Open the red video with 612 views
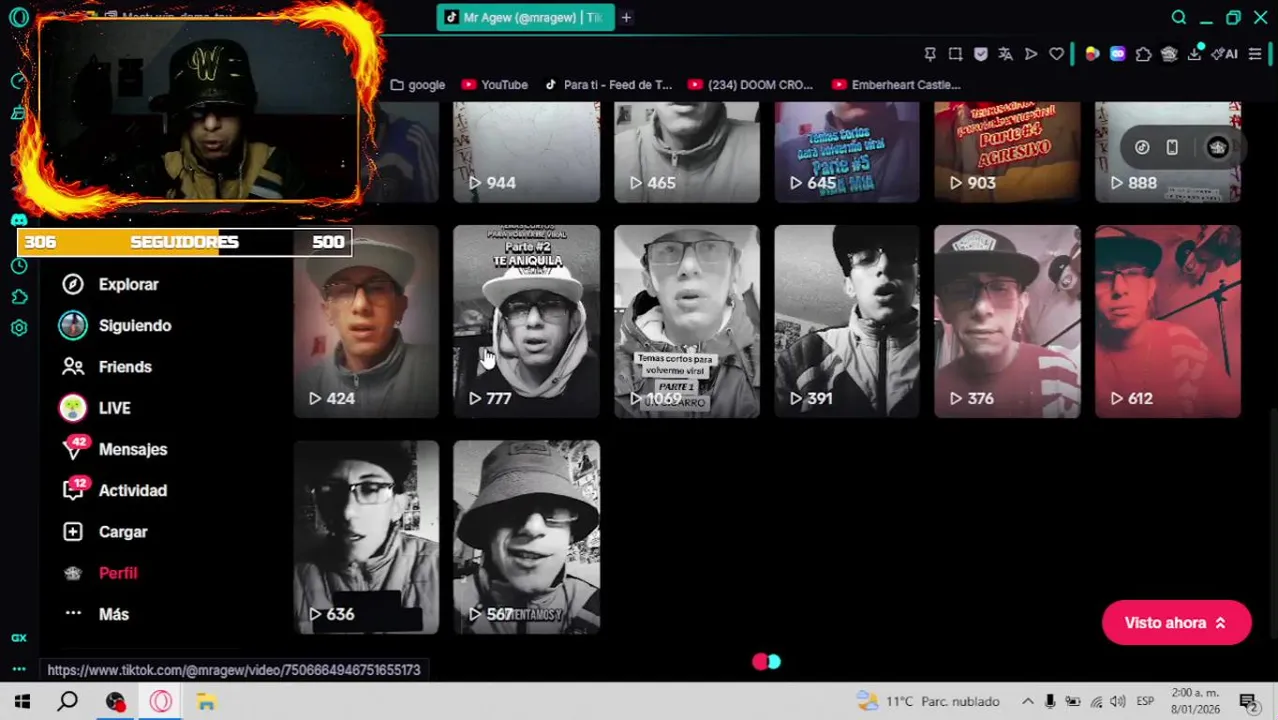 pos(1168,321)
